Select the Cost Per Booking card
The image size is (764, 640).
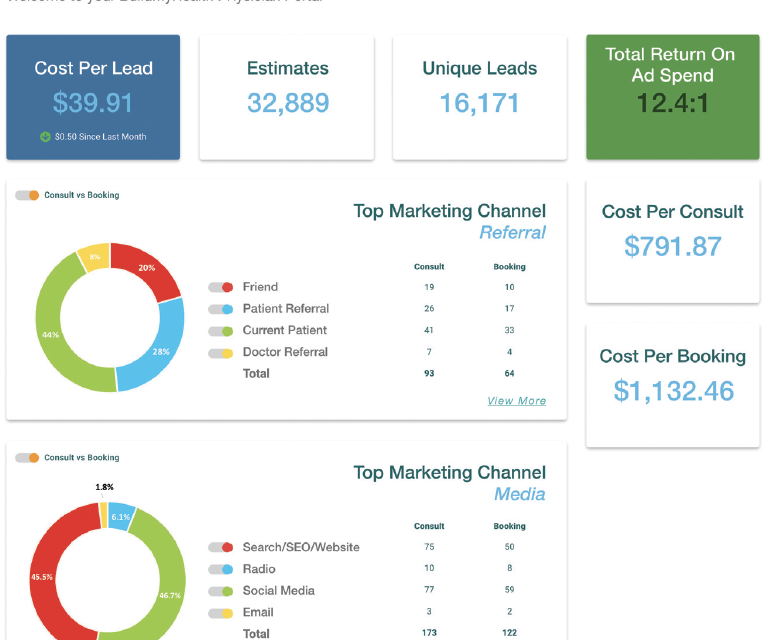click(x=673, y=385)
